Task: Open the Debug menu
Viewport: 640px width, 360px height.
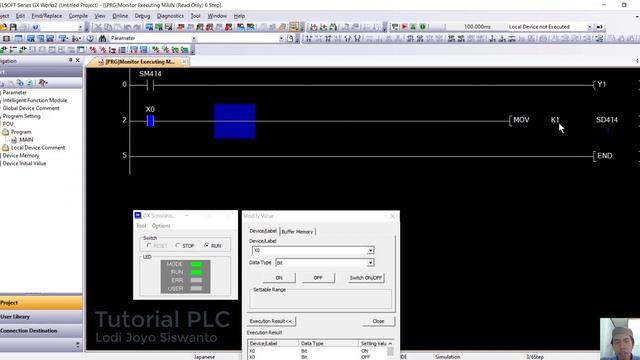Action: [x=142, y=16]
